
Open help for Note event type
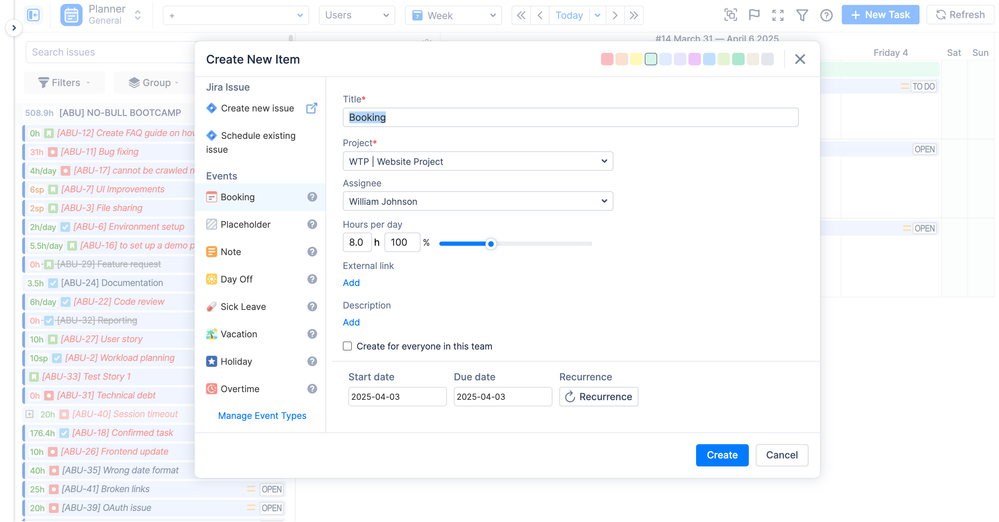(312, 252)
